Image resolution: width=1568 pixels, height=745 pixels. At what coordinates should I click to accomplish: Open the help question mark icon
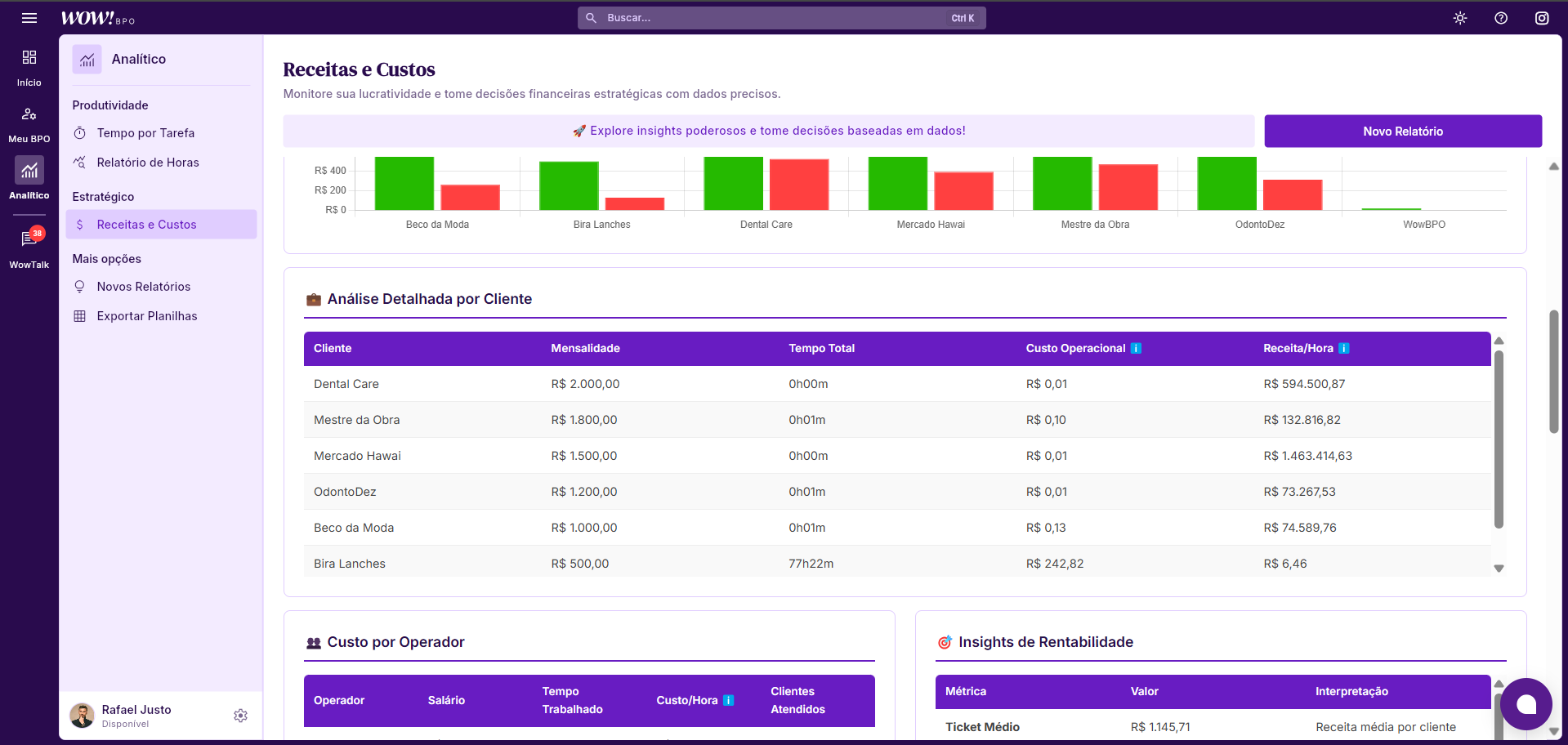(x=1501, y=18)
